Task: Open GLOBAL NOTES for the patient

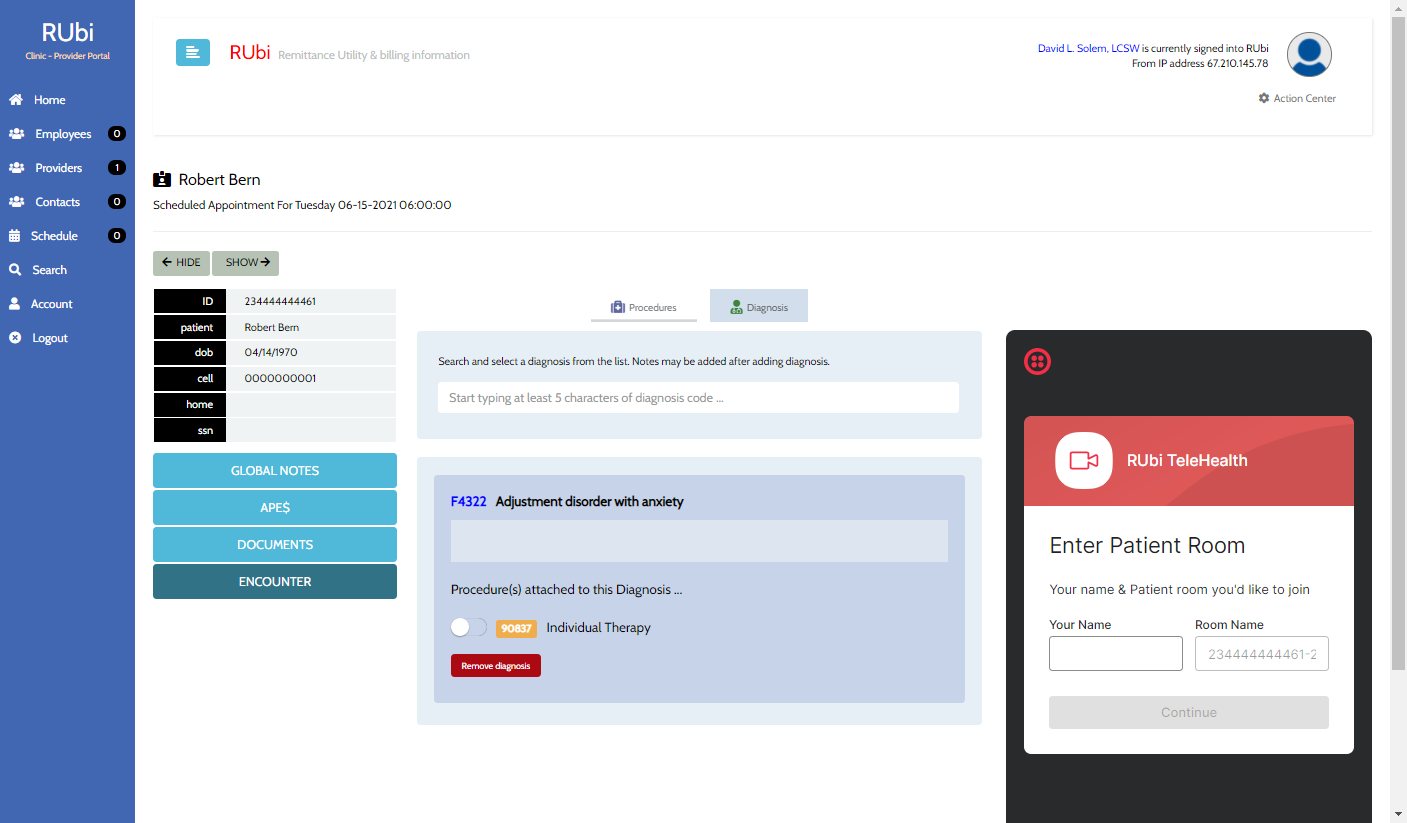Action: tap(275, 471)
